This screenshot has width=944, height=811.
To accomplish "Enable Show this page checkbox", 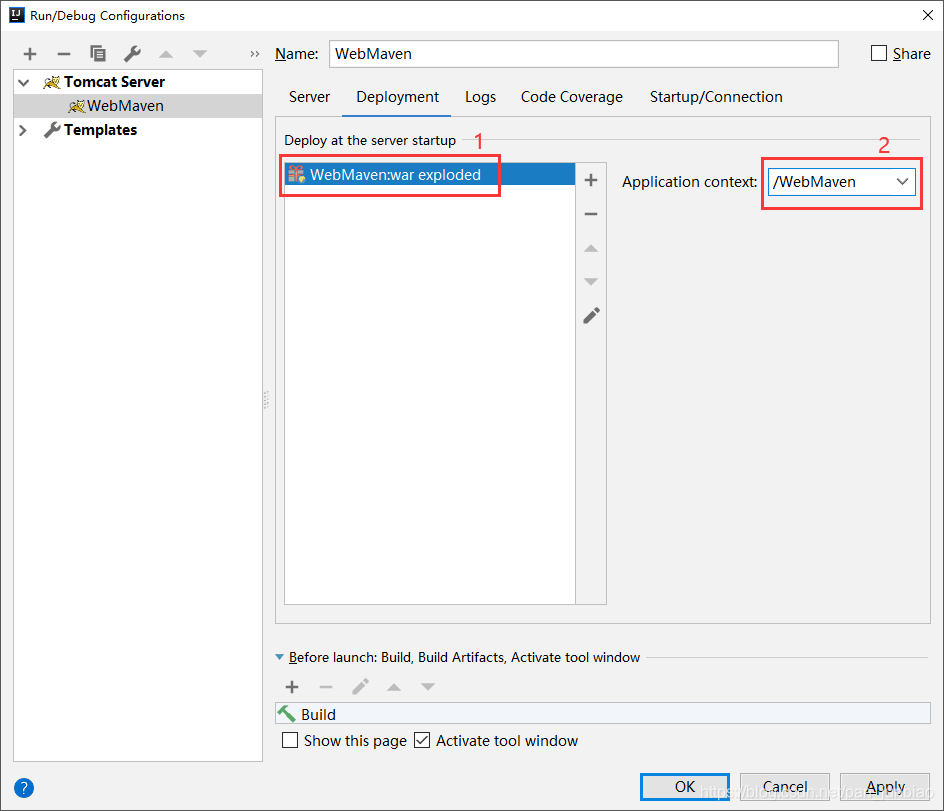I will click(290, 740).
